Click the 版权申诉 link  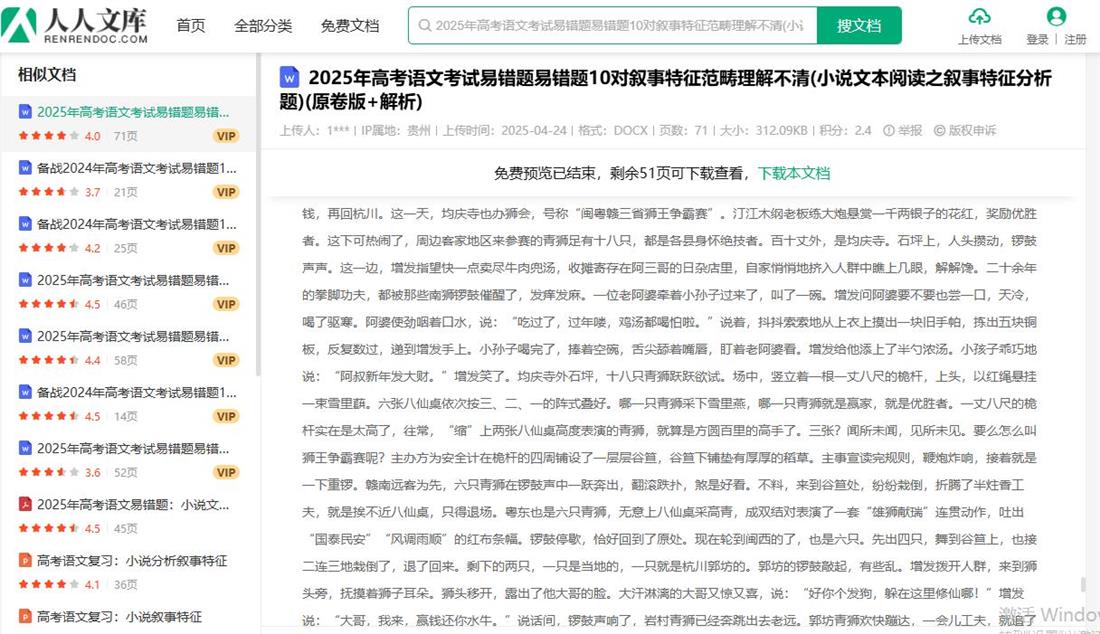coord(965,130)
